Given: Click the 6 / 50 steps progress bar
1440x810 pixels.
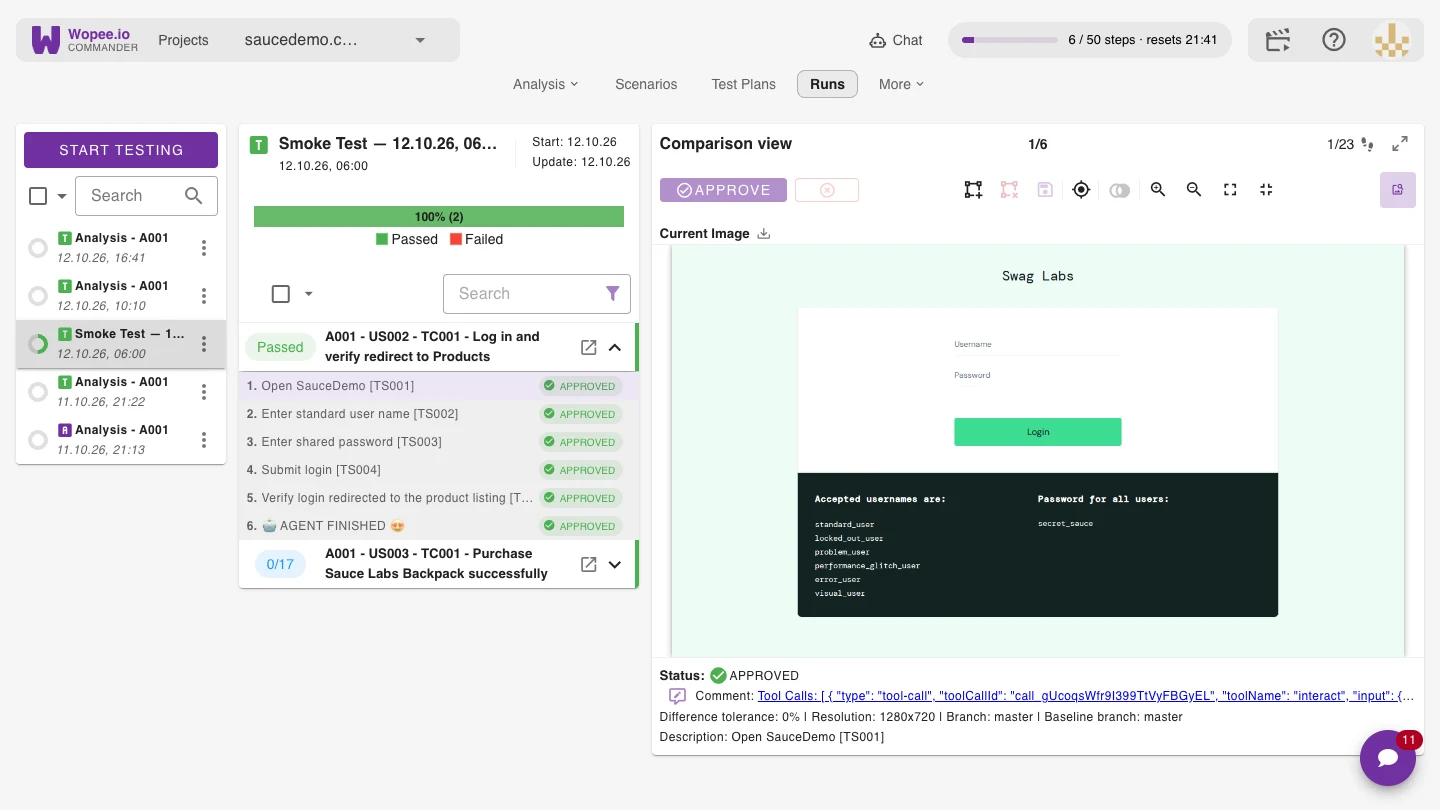Looking at the screenshot, I should 1010,40.
